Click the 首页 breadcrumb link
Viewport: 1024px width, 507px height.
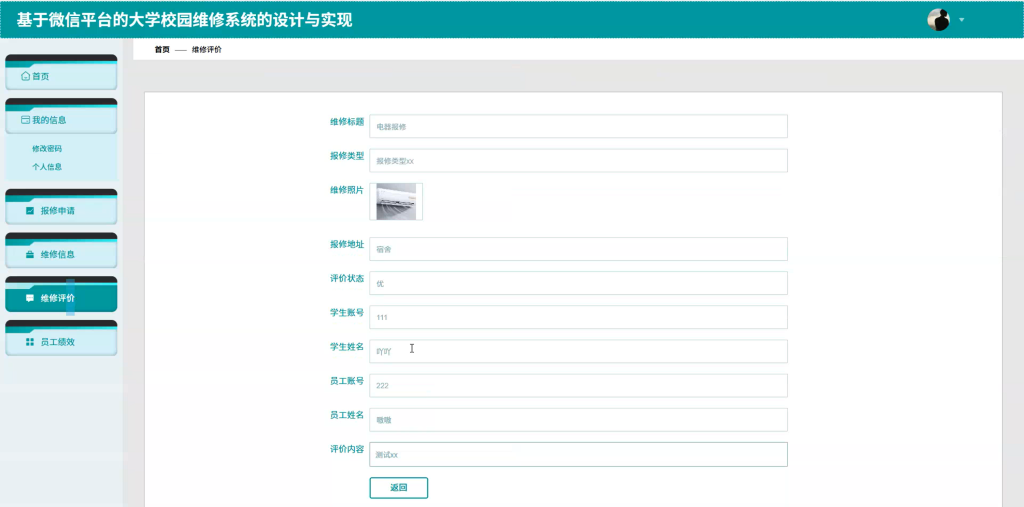(x=162, y=50)
